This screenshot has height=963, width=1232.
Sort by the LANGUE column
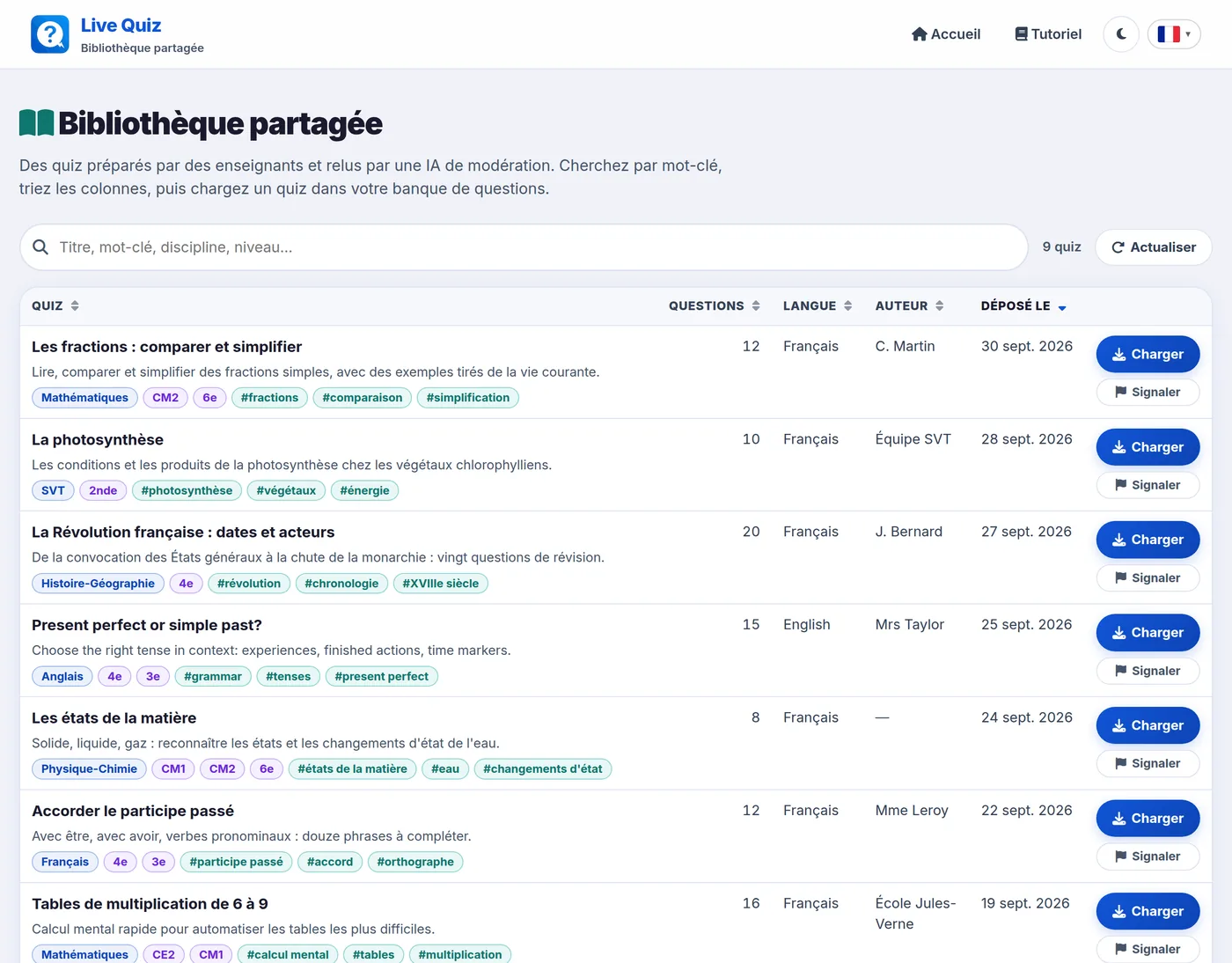click(x=818, y=305)
